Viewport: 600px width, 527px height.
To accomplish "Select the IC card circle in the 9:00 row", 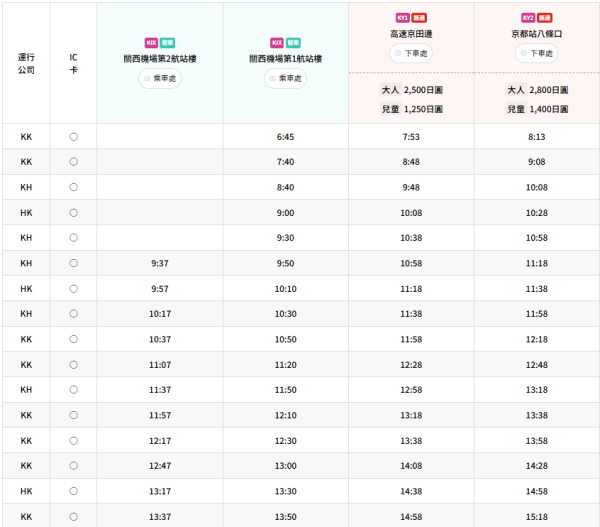I will click(x=73, y=212).
